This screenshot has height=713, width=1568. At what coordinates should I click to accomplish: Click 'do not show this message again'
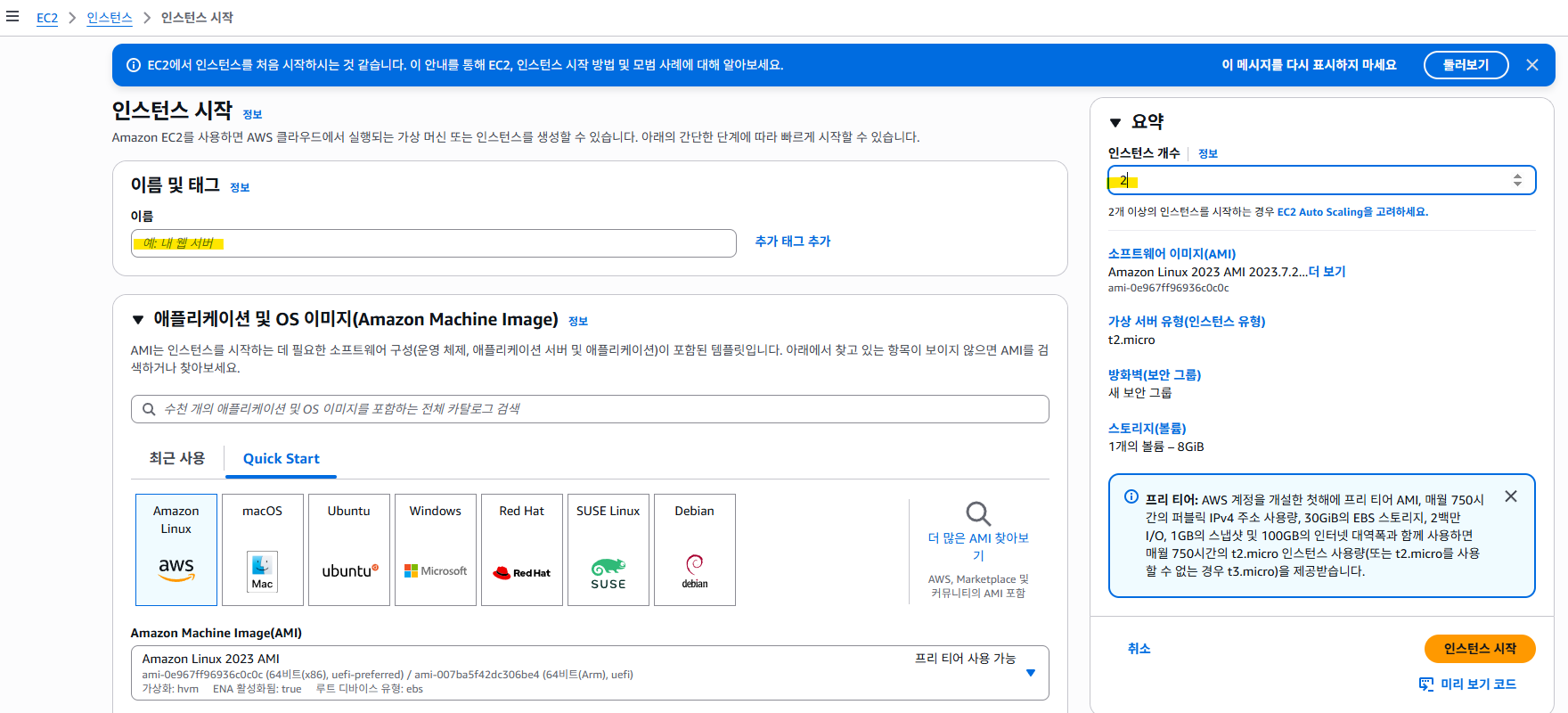[1309, 65]
